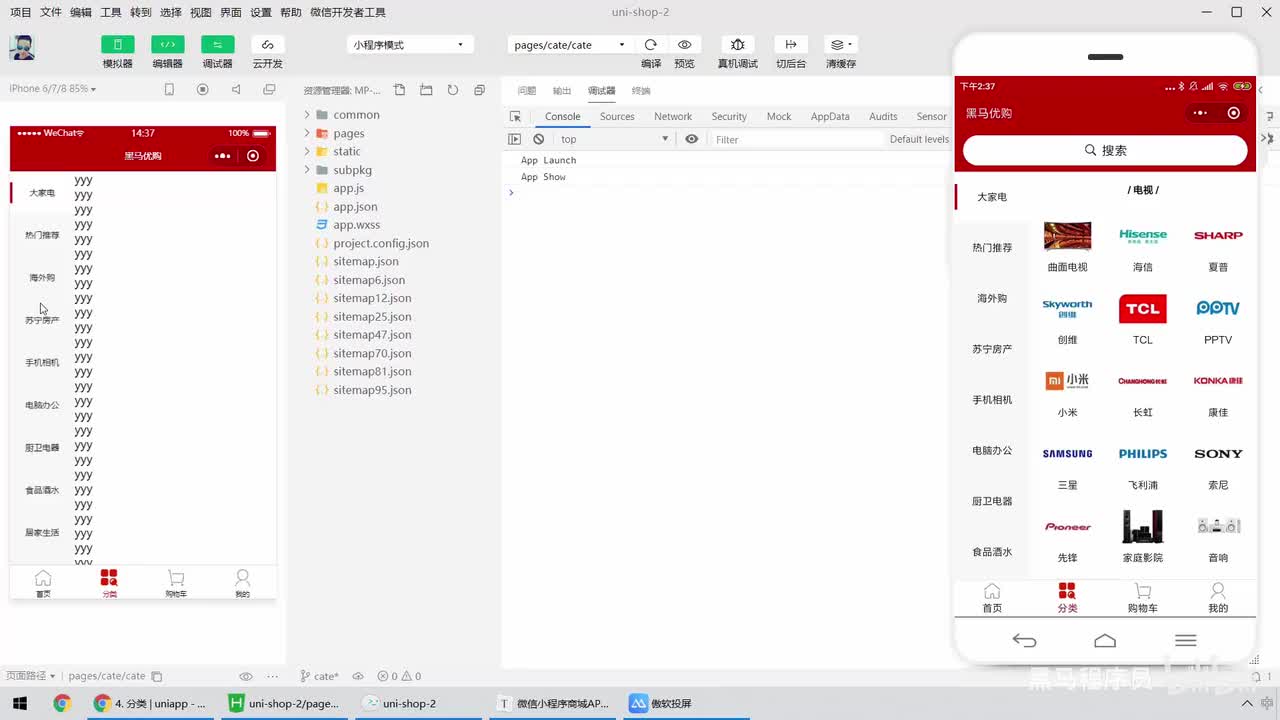The height and width of the screenshot is (720, 1280).
Task: Switch to the Network tab
Action: (x=673, y=117)
